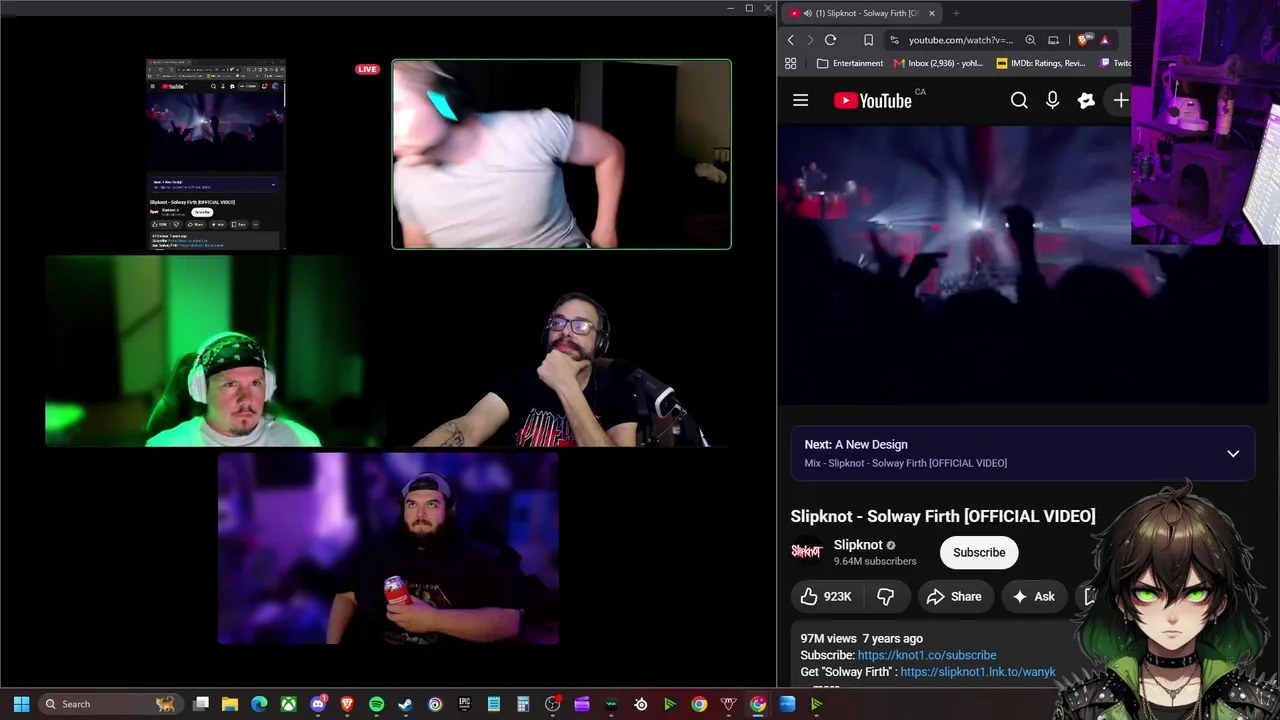Image resolution: width=1280 pixels, height=720 pixels.
Task: Open Brave browser from the taskbar
Action: pyautogui.click(x=347, y=704)
